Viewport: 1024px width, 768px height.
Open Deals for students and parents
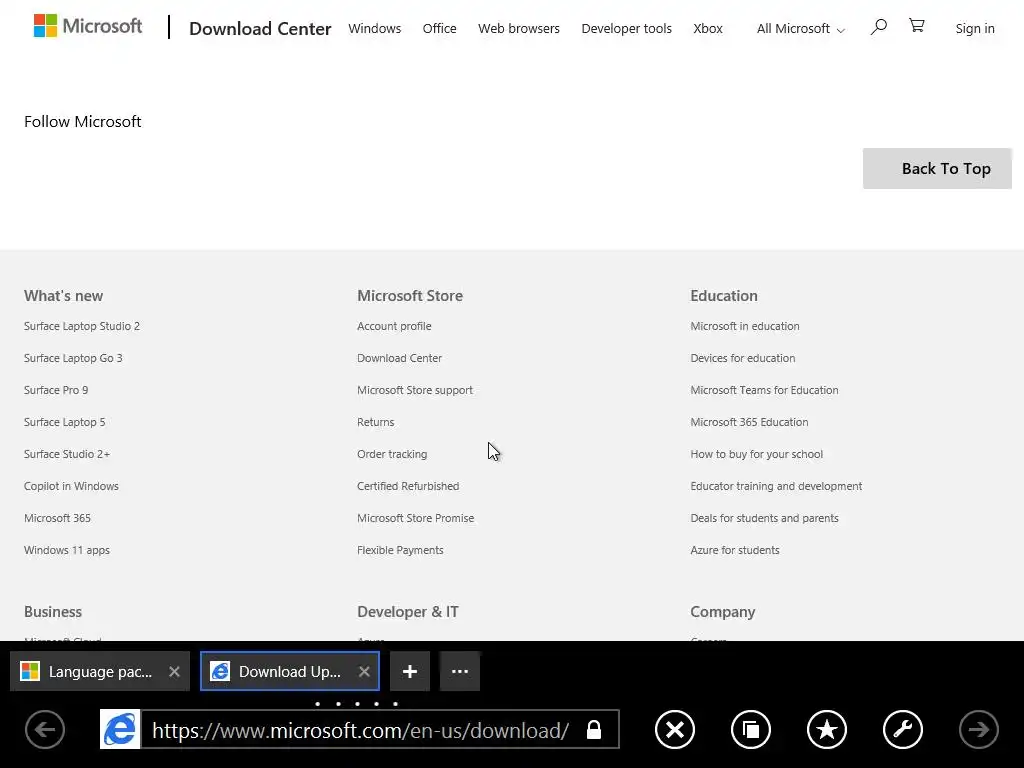click(764, 518)
